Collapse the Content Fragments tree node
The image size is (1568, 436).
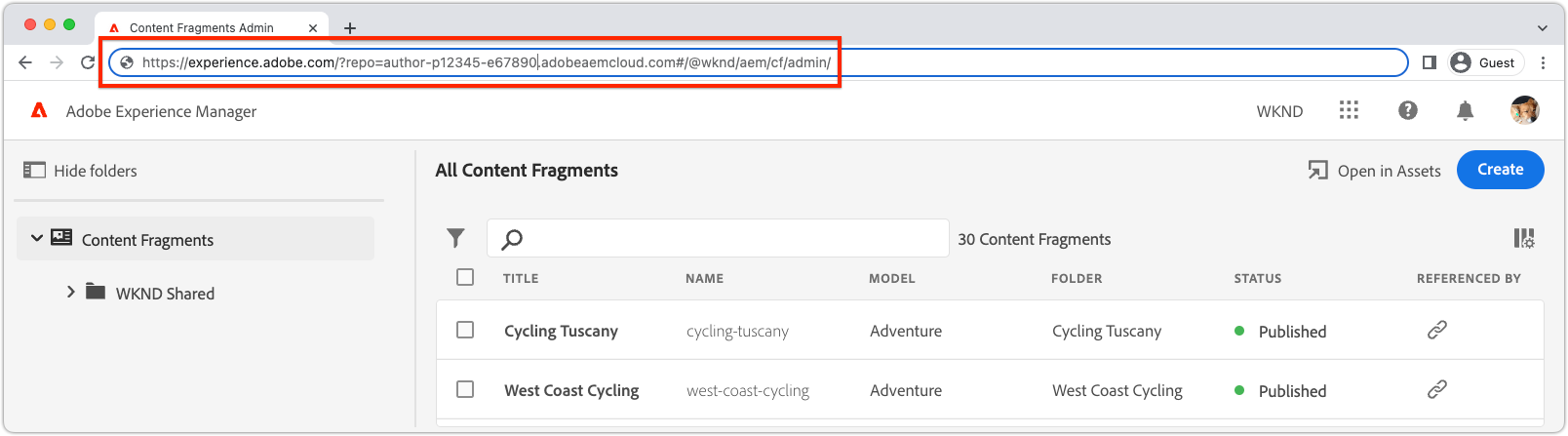click(x=37, y=238)
